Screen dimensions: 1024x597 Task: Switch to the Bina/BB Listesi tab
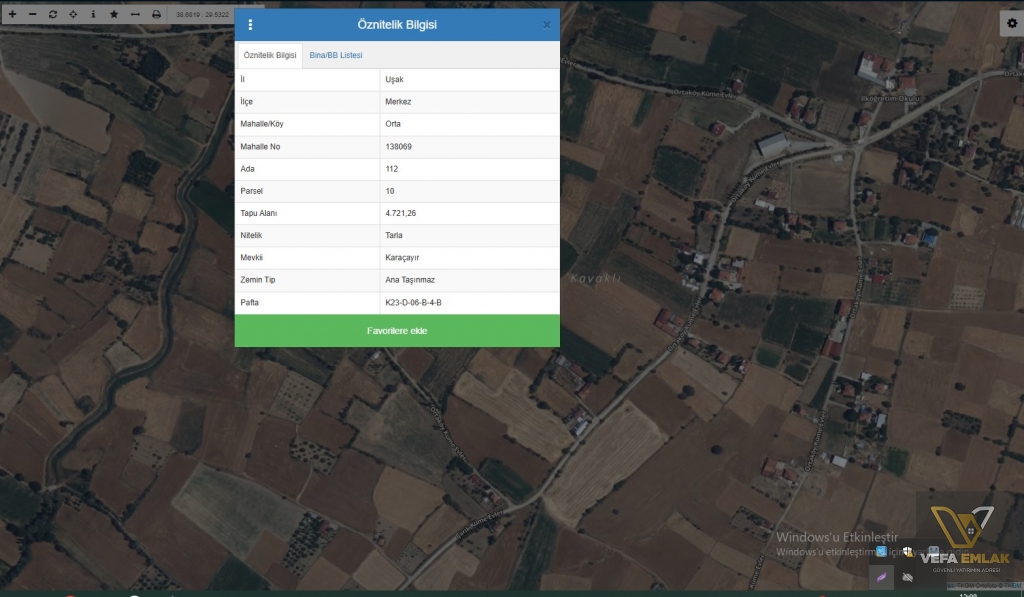pyautogui.click(x=336, y=55)
